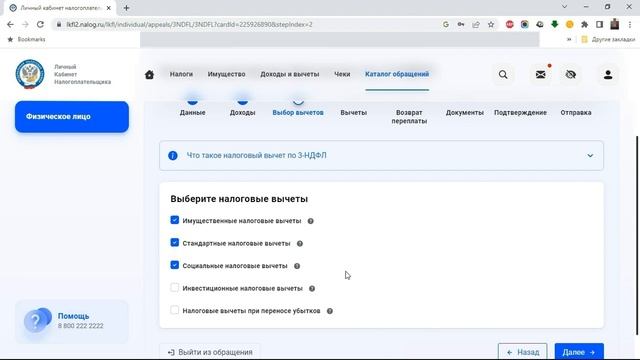Click the Личный Кабинет Налогоплательщика title text
Screen dimensions: 640x360
[x=82, y=74]
